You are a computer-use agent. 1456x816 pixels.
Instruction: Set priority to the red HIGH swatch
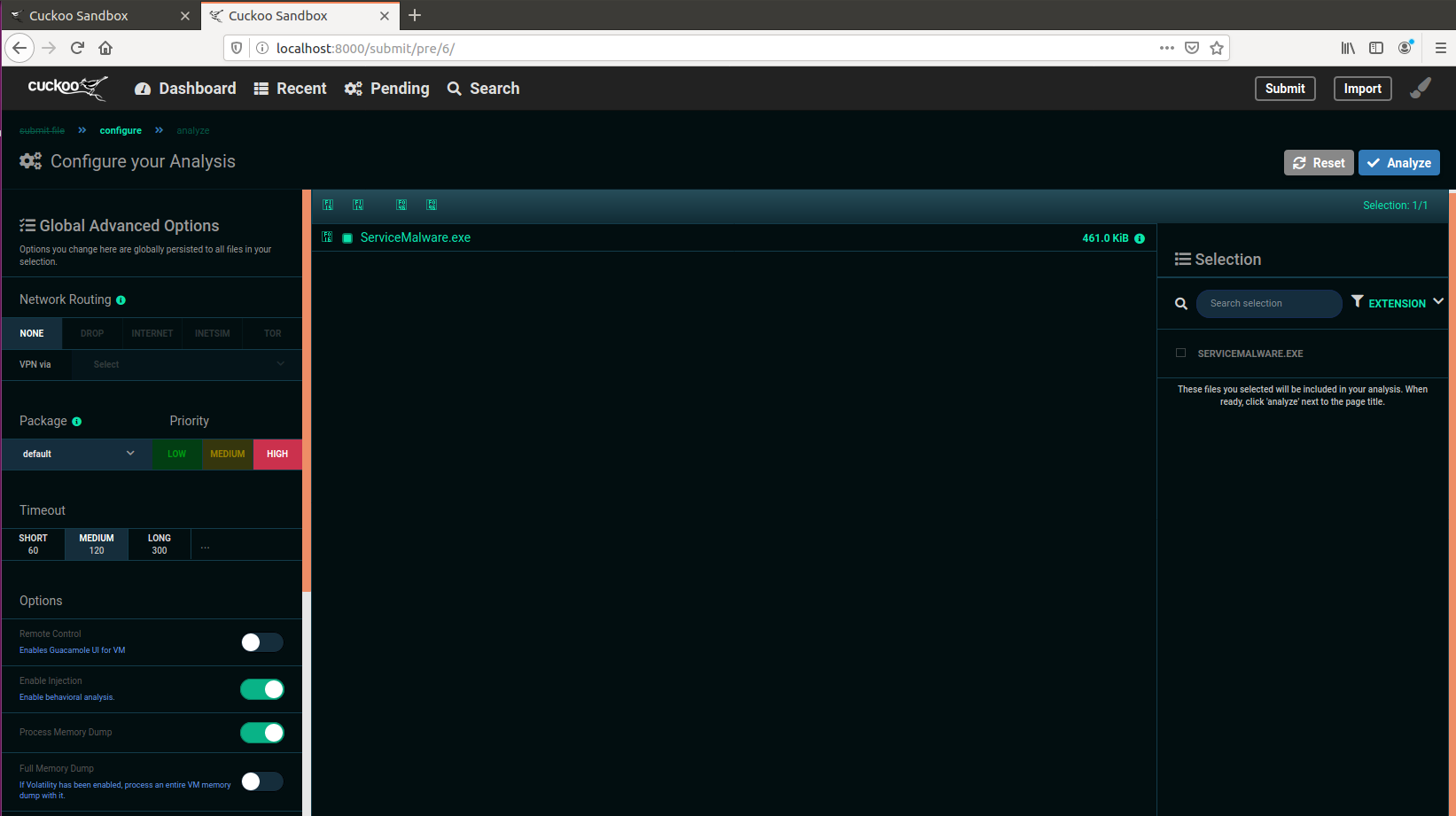tap(277, 454)
